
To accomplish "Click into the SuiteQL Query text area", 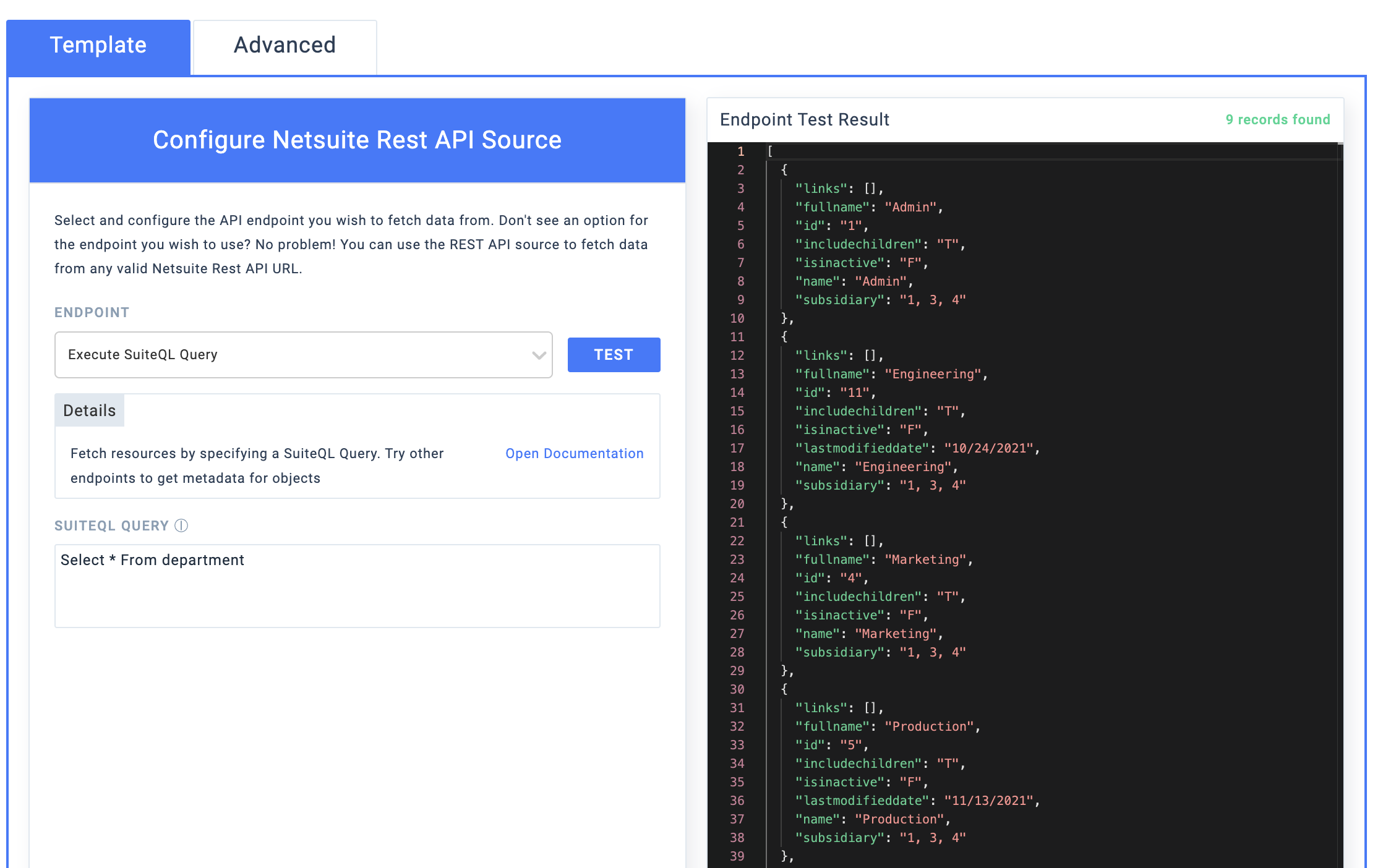I will coord(358,586).
